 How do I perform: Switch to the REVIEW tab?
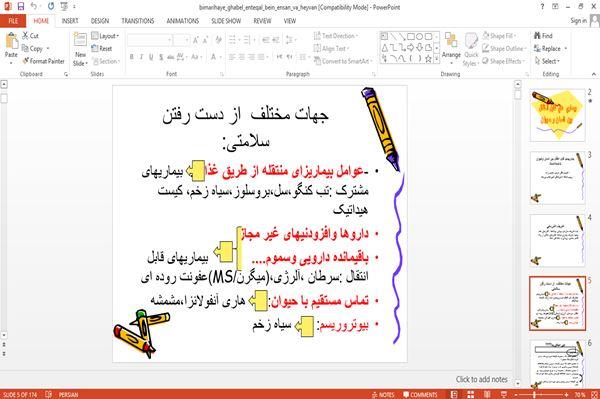[262, 21]
